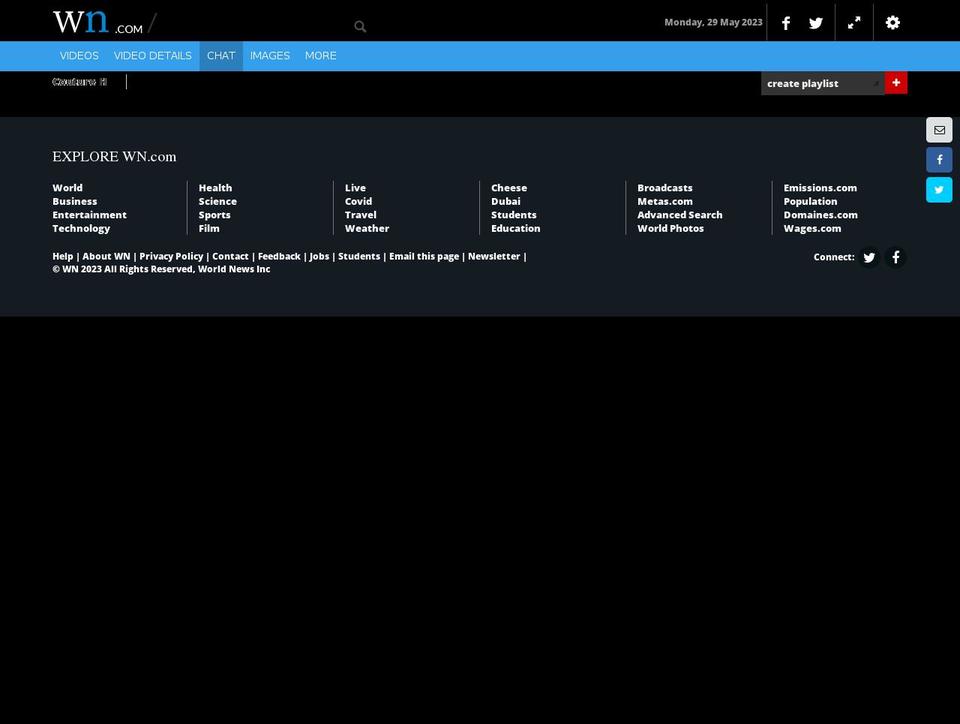This screenshot has height=724, width=960.
Task: Open the Newsletter footer link
Action: coord(494,256)
